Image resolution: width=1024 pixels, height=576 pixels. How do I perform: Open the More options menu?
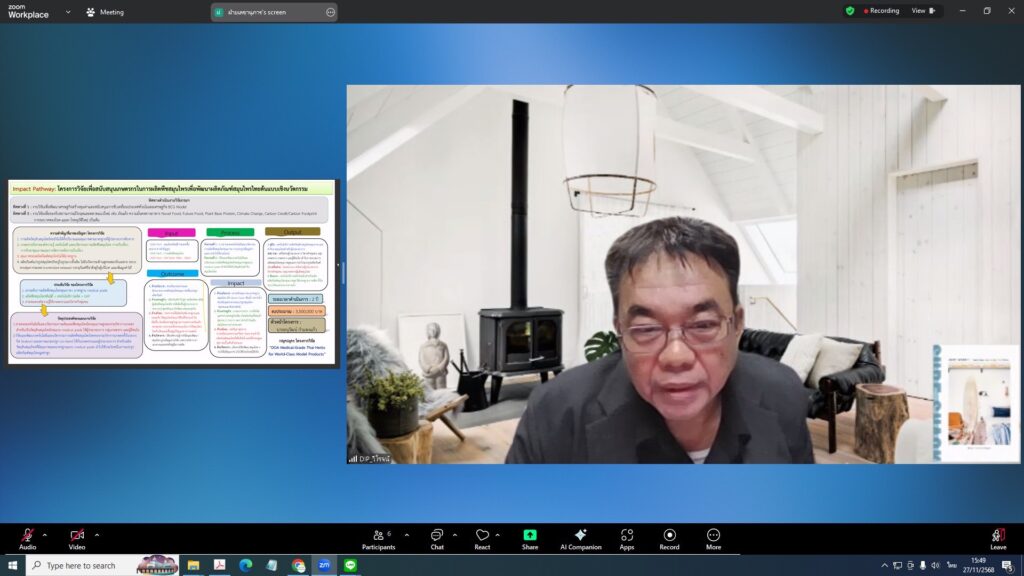tap(713, 539)
